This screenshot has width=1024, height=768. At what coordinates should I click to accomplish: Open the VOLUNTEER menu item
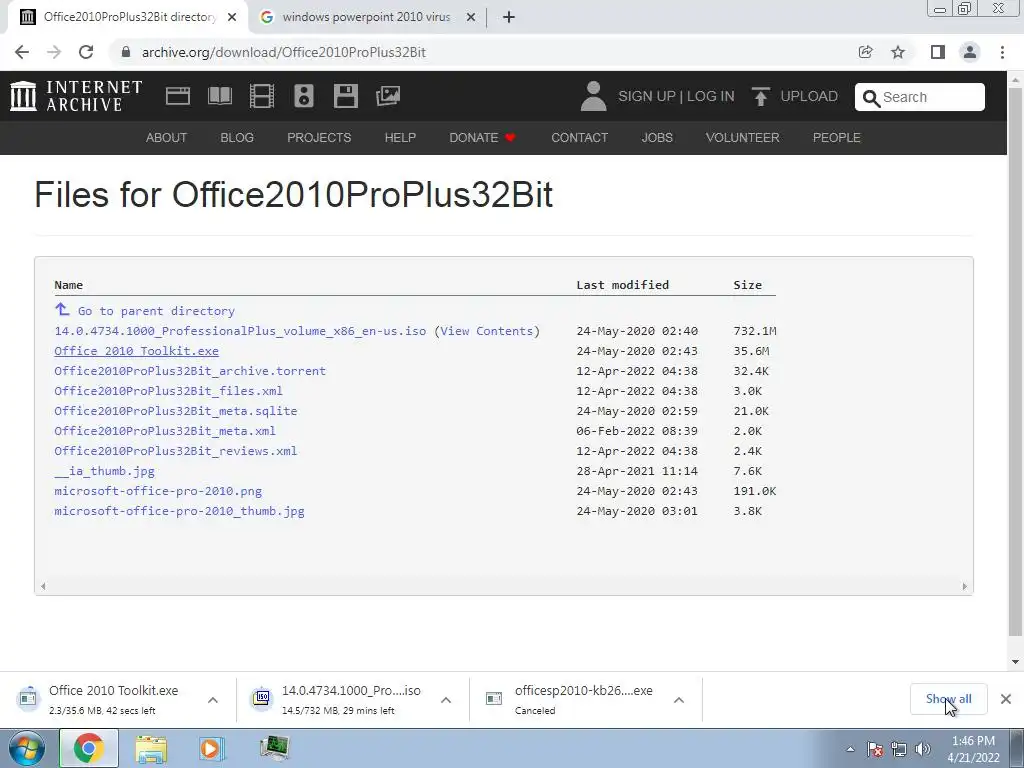click(743, 138)
